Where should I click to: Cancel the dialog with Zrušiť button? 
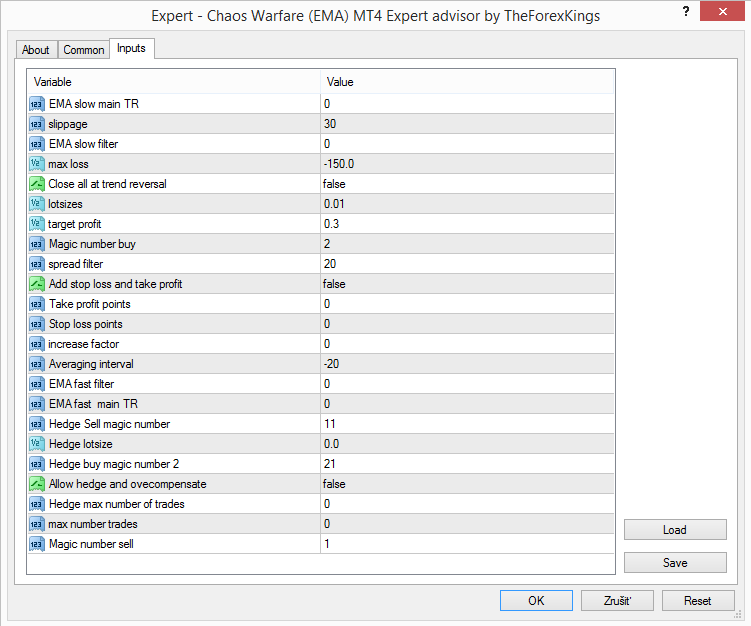pyautogui.click(x=617, y=601)
